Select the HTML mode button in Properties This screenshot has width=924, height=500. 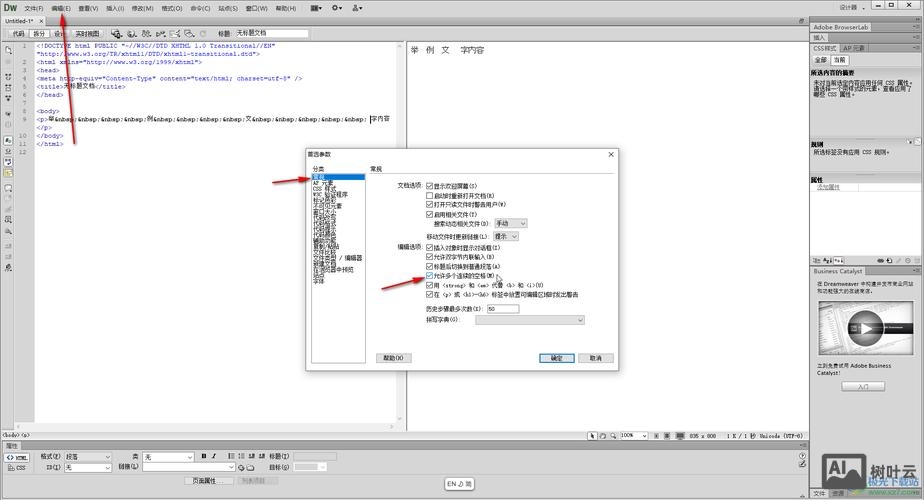click(x=17, y=457)
